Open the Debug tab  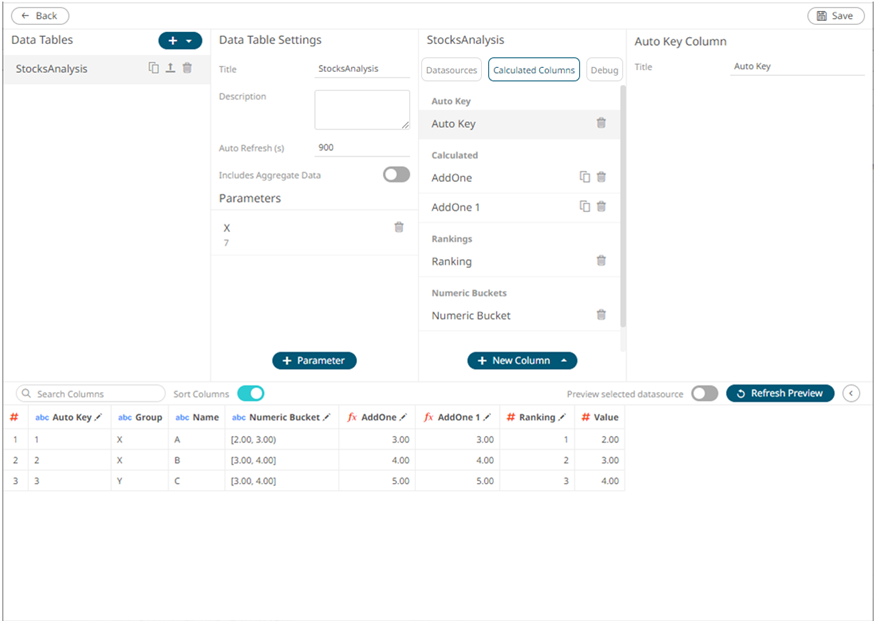coord(604,70)
